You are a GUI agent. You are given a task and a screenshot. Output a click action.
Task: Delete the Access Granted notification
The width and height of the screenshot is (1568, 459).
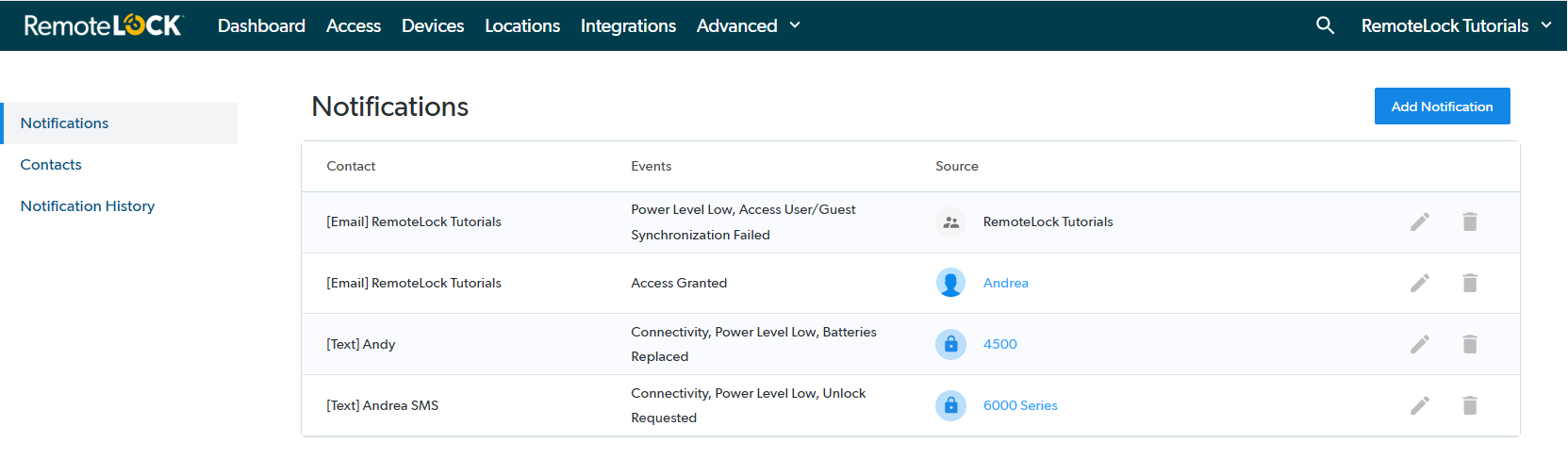[1470, 283]
